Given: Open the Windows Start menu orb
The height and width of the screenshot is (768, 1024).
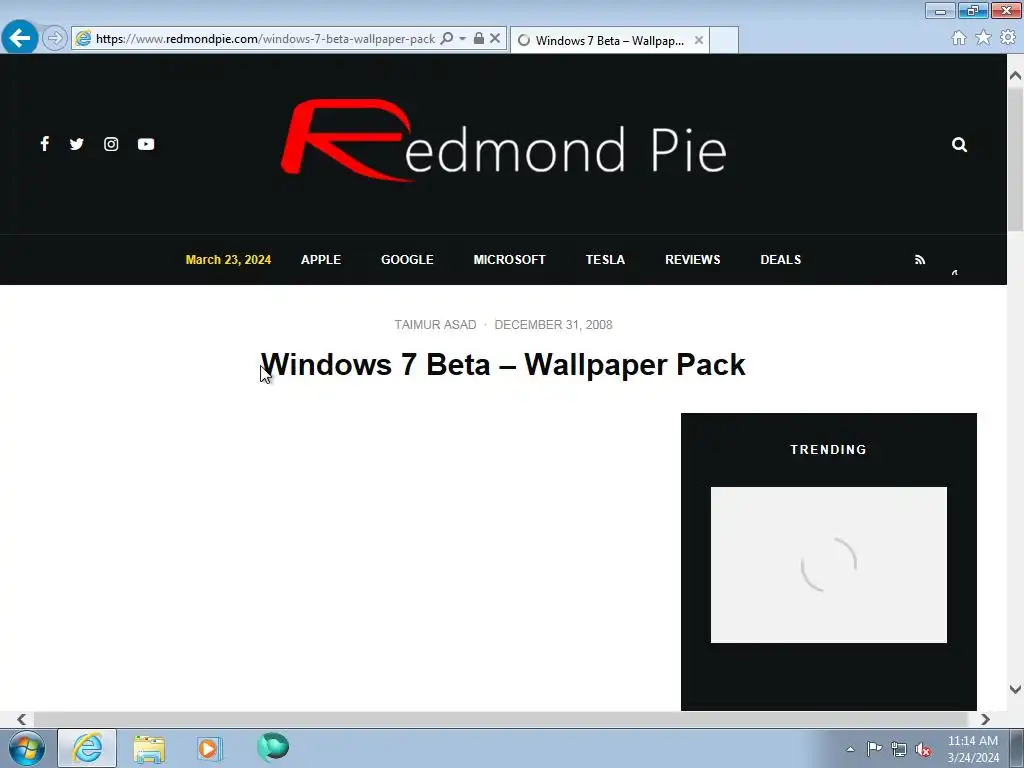Looking at the screenshot, I should tap(27, 748).
